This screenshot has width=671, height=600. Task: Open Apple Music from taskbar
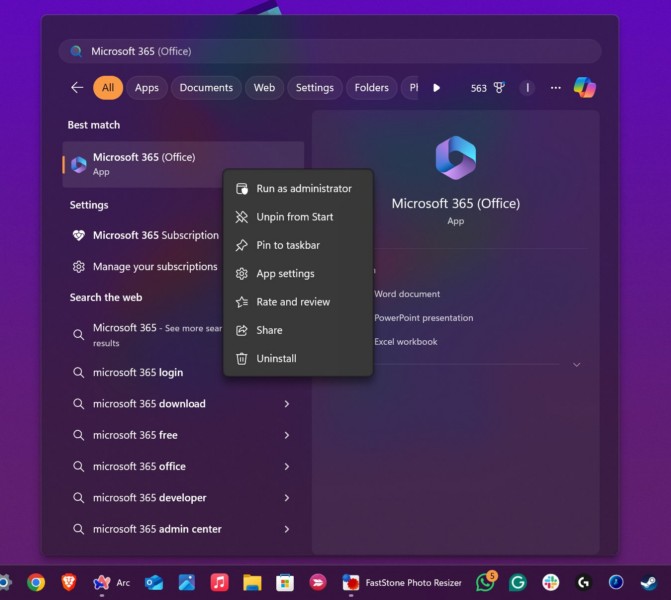219,582
